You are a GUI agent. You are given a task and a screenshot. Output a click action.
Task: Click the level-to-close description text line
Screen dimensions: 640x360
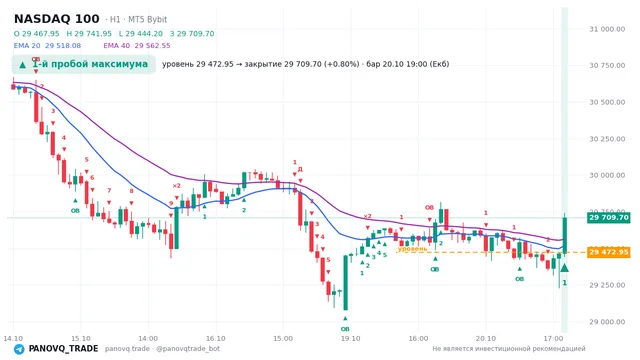click(305, 64)
